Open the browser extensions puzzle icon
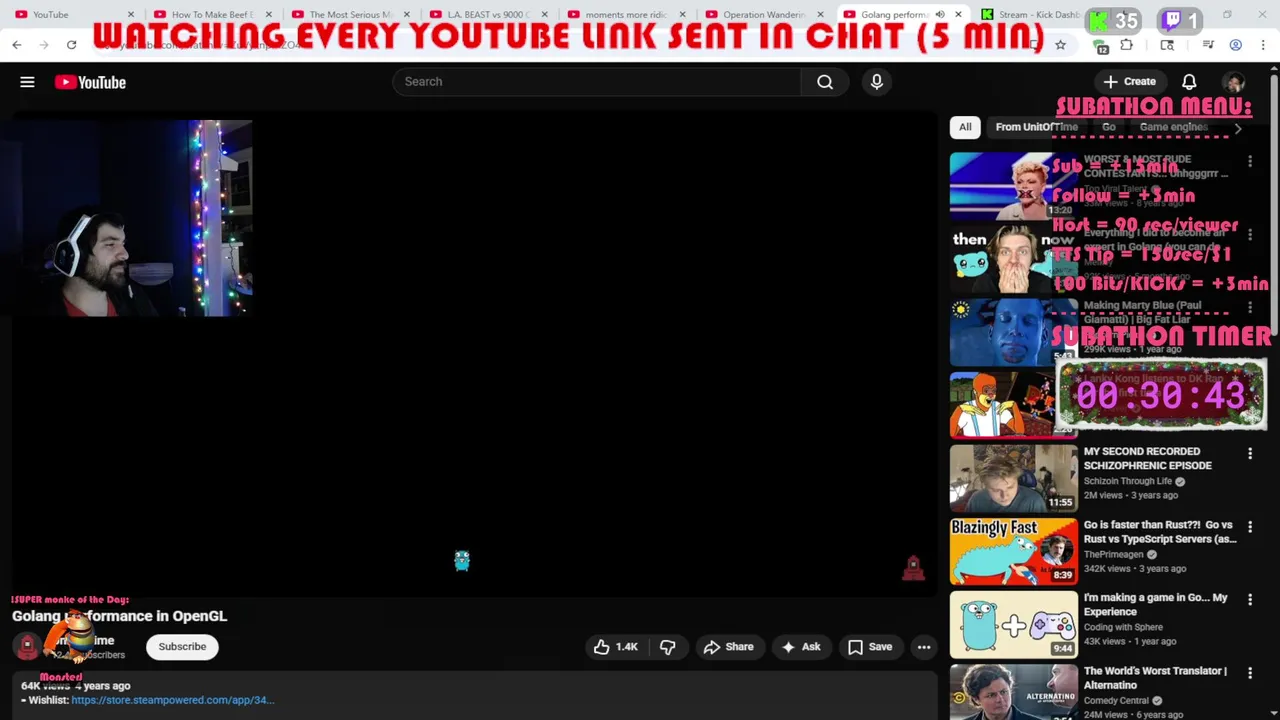This screenshot has height=720, width=1280. tap(1127, 45)
